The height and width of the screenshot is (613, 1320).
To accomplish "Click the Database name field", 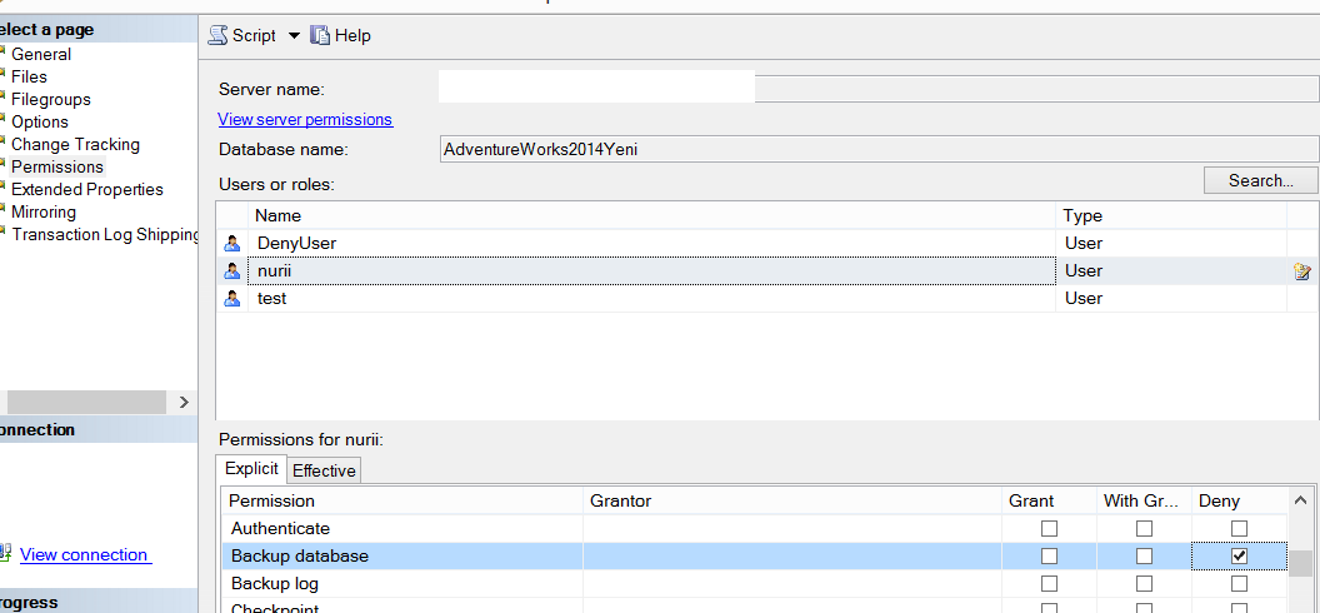I will (879, 150).
